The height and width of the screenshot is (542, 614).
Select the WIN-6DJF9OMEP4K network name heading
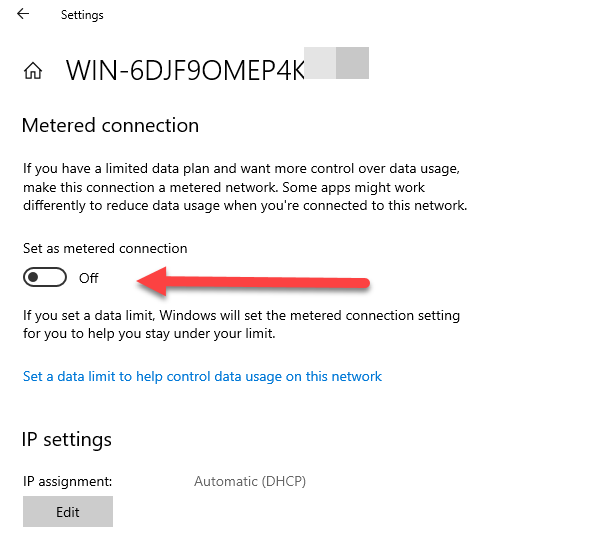pos(185,70)
